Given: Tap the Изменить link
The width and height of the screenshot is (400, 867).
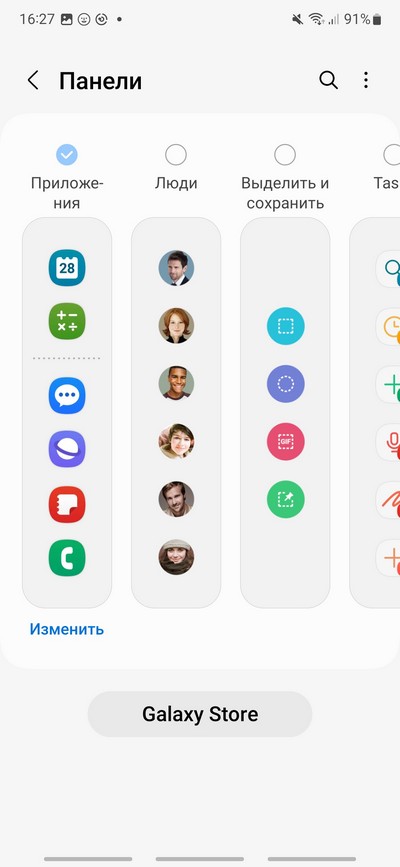Looking at the screenshot, I should [67, 629].
